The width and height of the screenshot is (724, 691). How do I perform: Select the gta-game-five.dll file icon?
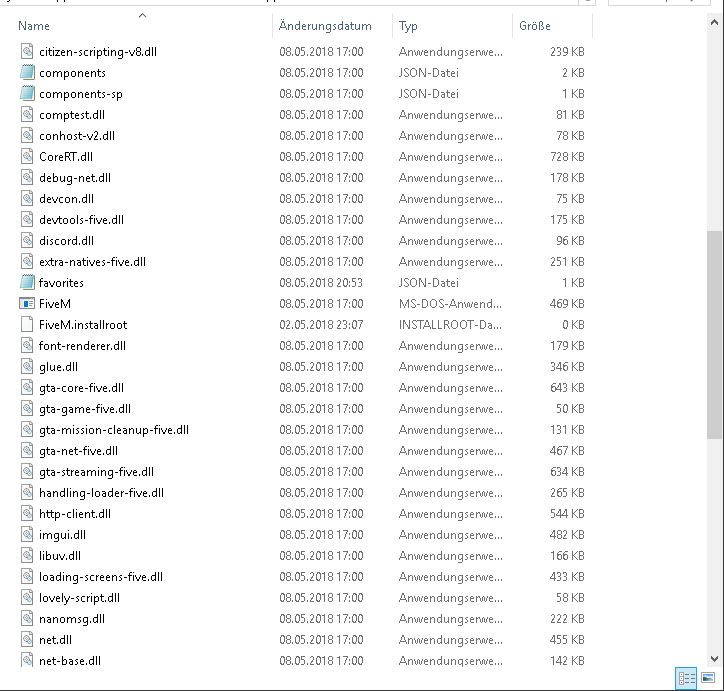coord(27,409)
